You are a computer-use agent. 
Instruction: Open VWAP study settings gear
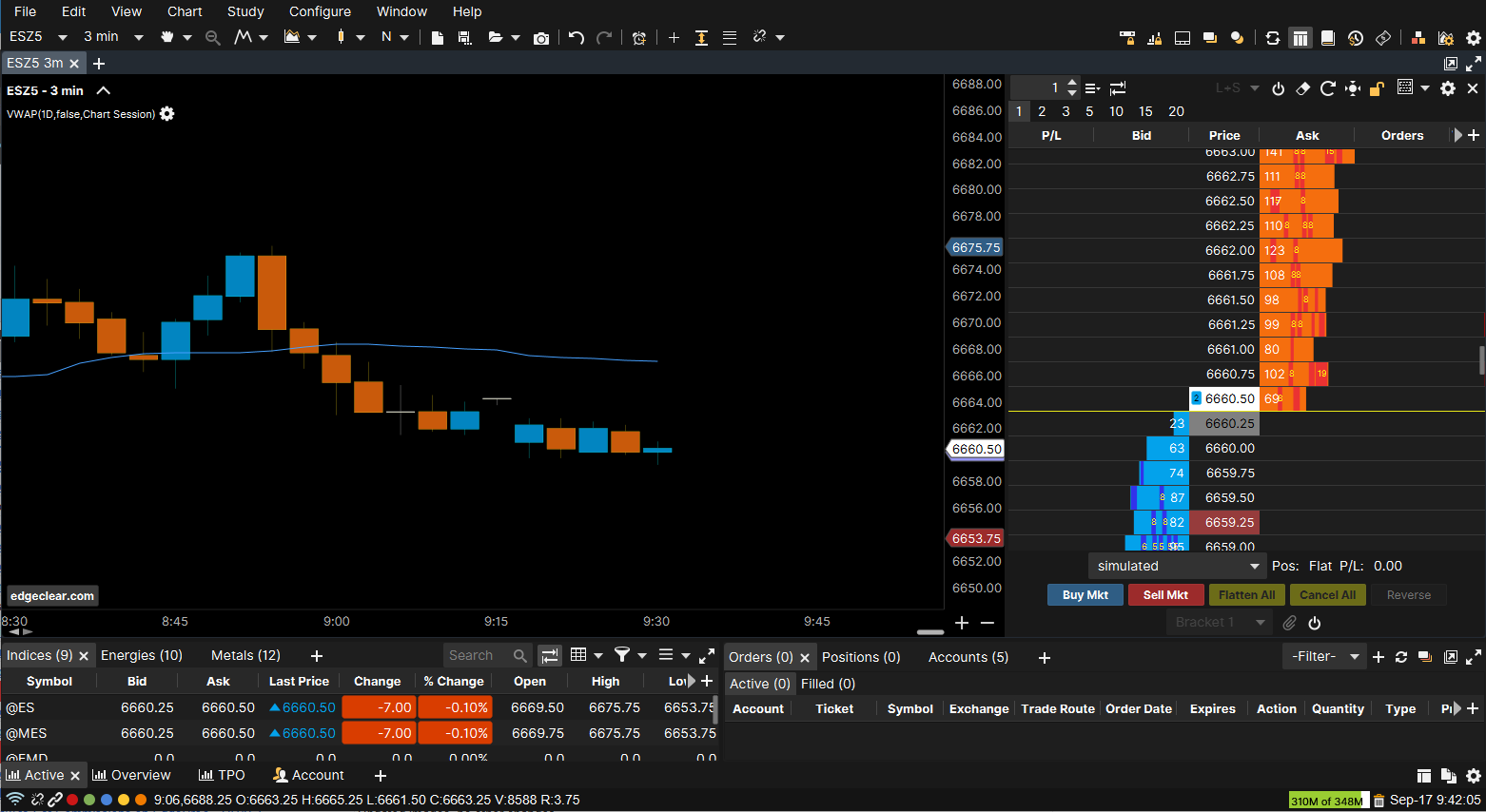click(167, 114)
